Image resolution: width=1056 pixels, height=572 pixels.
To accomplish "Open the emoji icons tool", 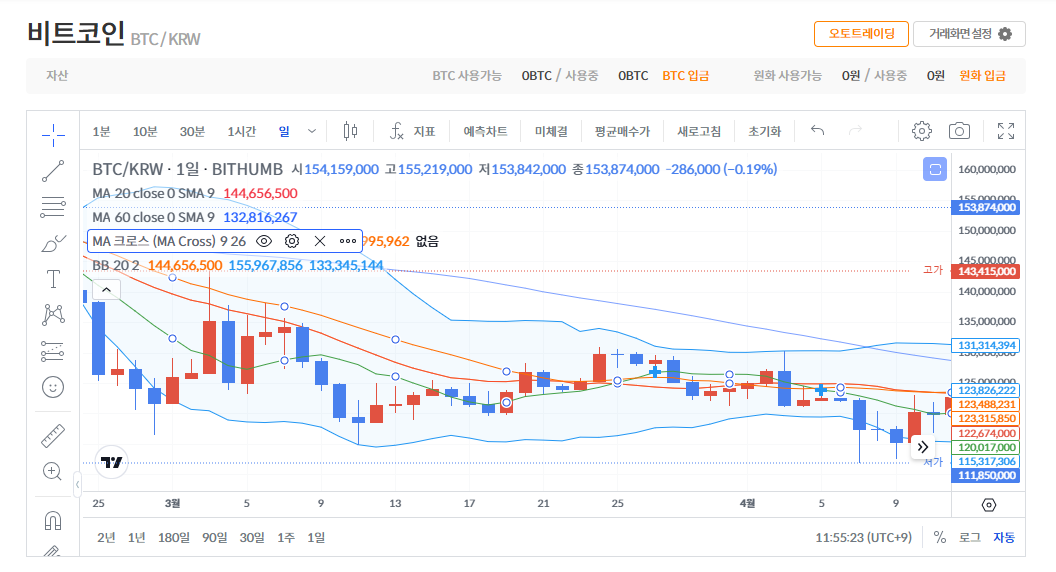I will pyautogui.click(x=53, y=387).
